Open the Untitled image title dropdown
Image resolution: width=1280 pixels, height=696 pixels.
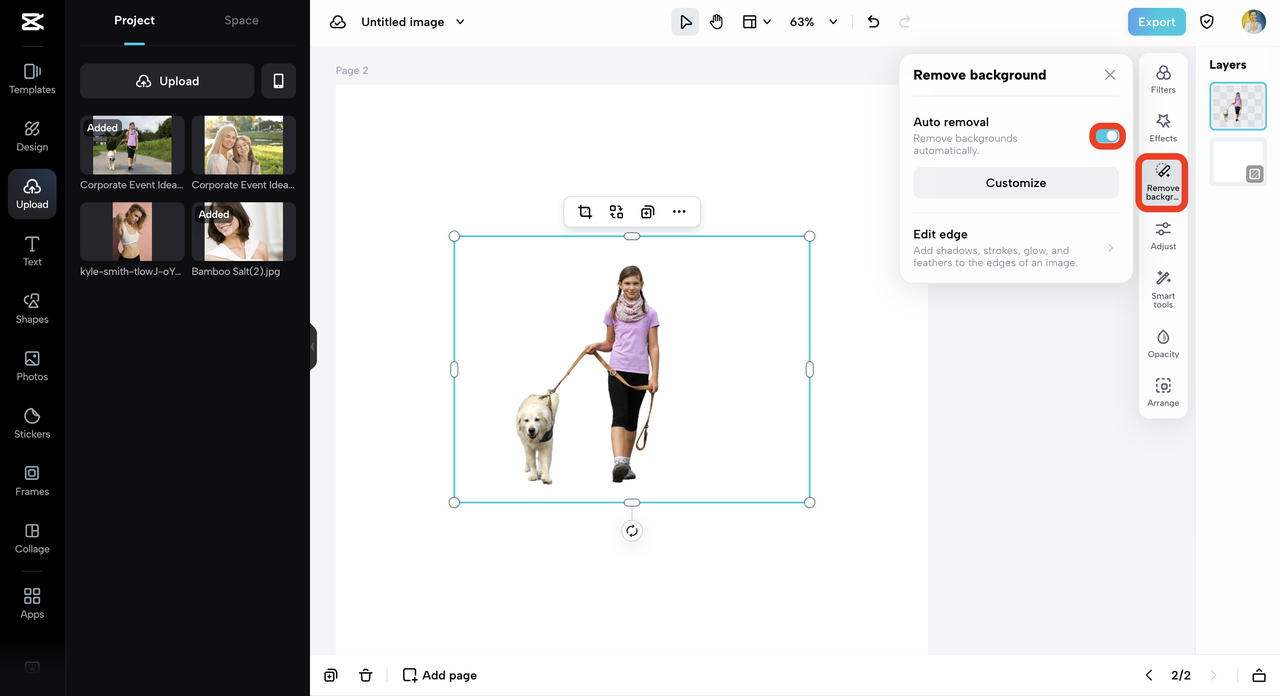413,22
